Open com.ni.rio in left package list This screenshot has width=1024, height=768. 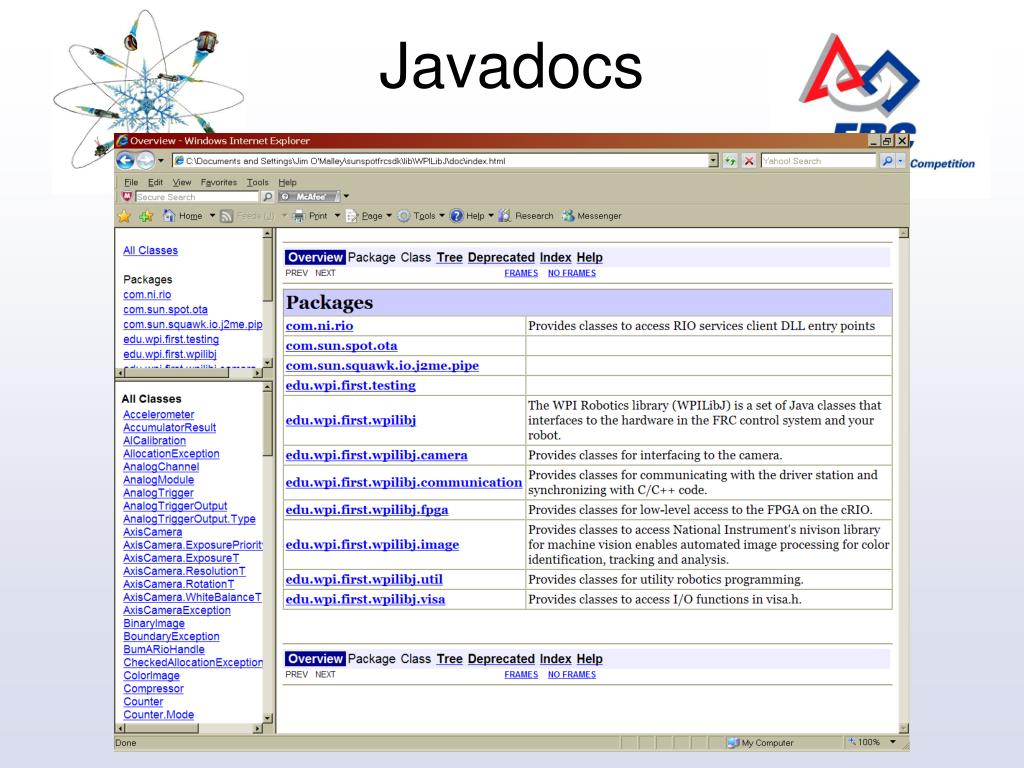[x=147, y=295]
